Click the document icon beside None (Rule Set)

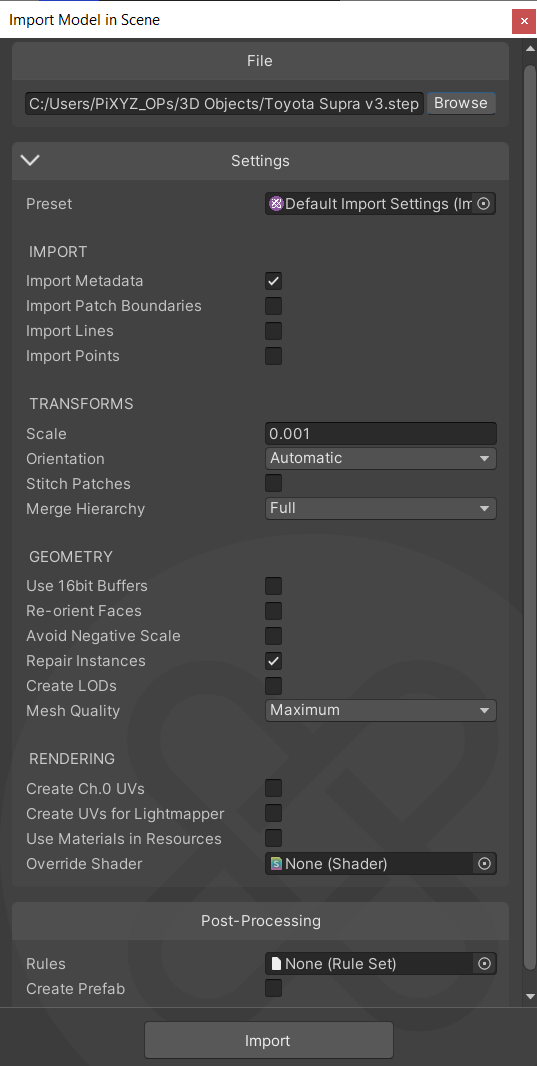[277, 963]
